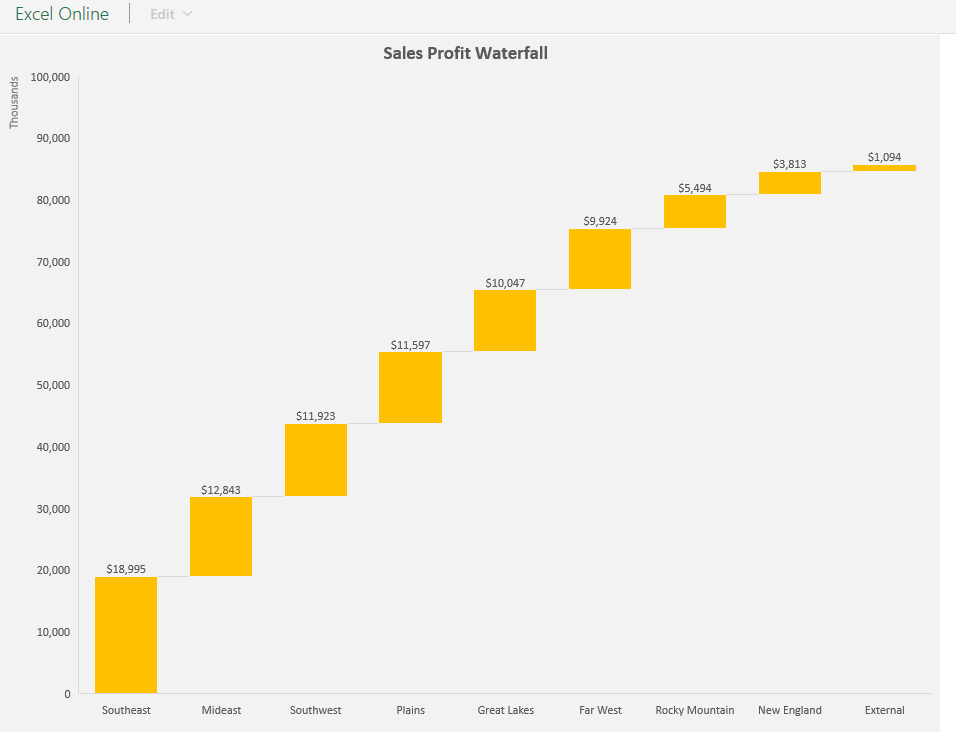Click the Southeast category axis label

point(126,710)
